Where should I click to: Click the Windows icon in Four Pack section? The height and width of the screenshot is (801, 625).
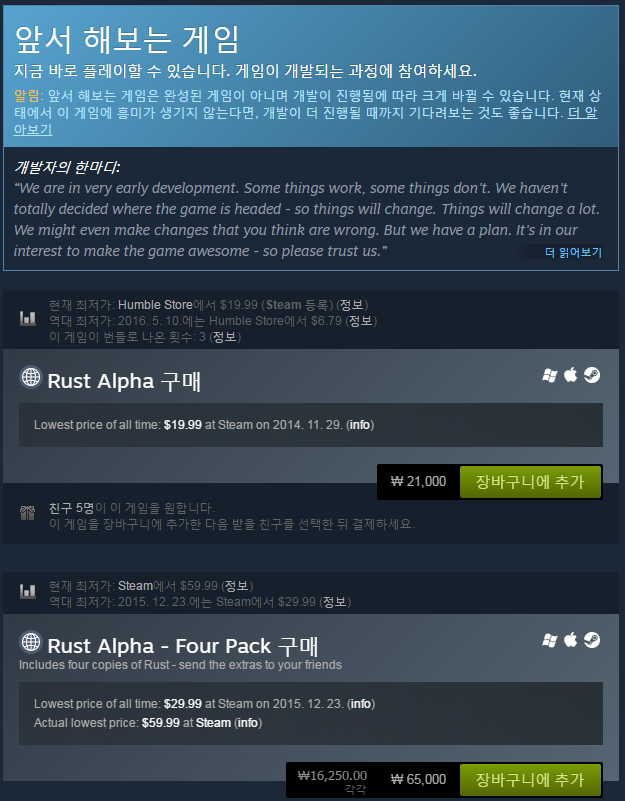(x=549, y=640)
